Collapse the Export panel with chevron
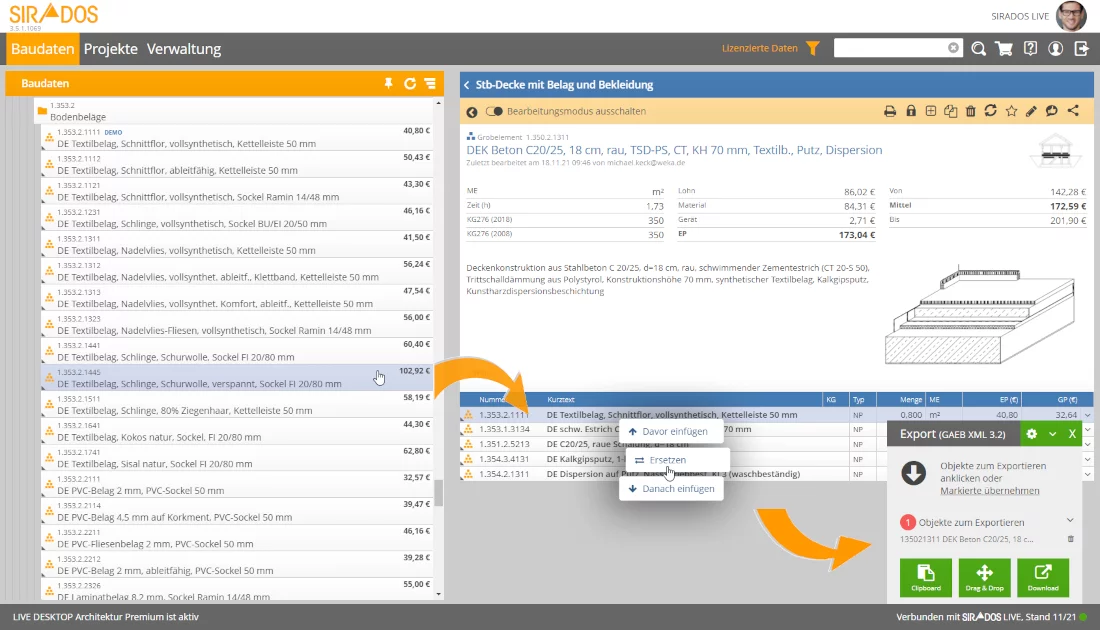The width and height of the screenshot is (1100, 630). click(x=1052, y=434)
